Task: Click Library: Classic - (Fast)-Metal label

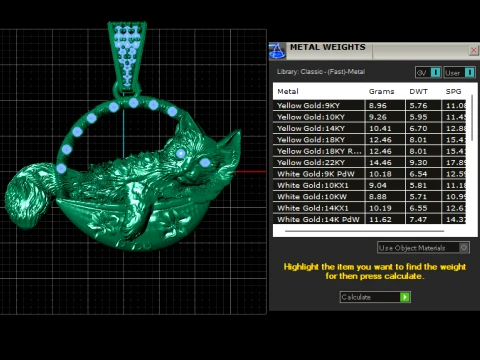Action: point(321,72)
